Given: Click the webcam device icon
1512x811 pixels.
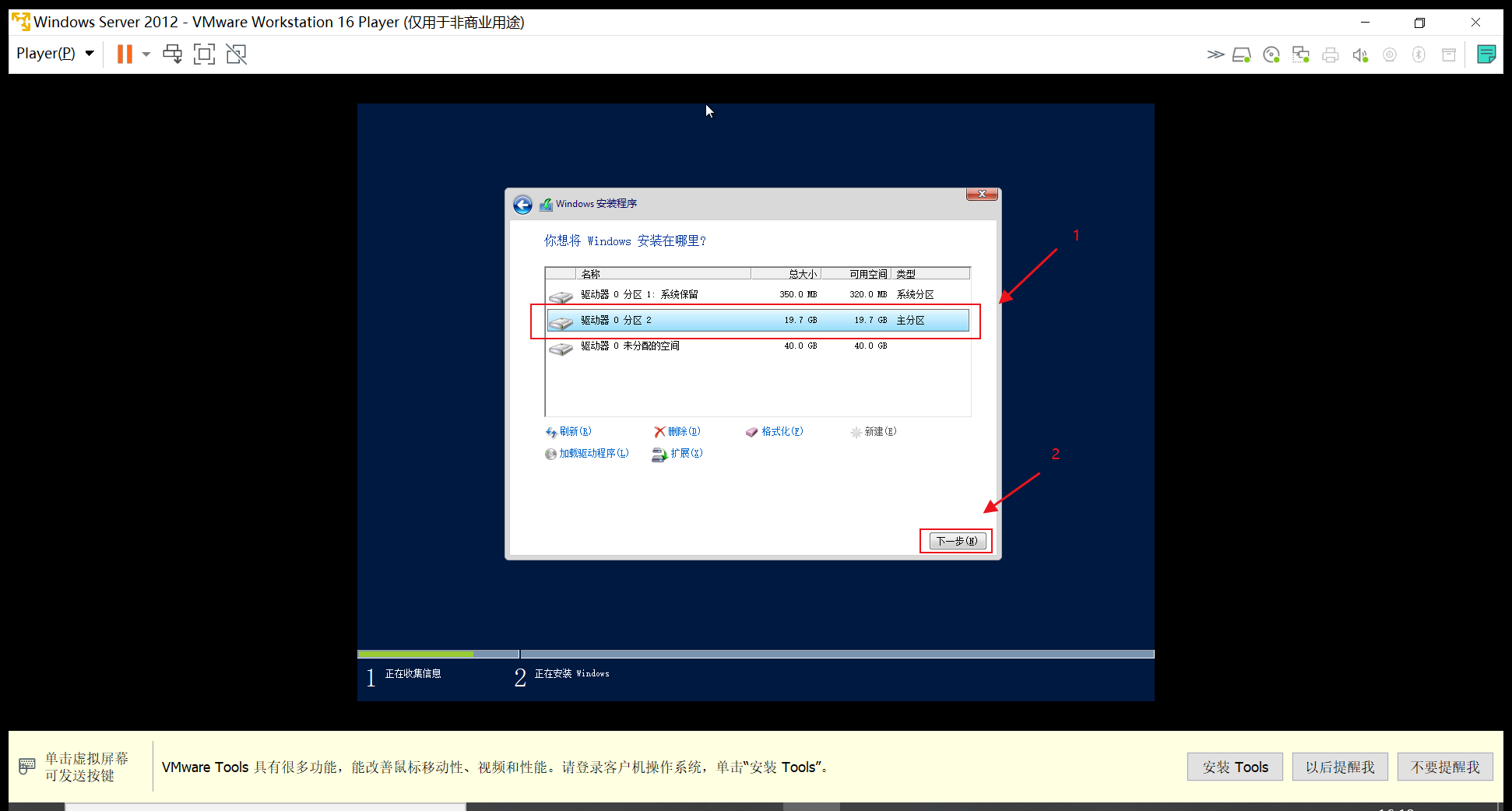Looking at the screenshot, I should (1389, 54).
